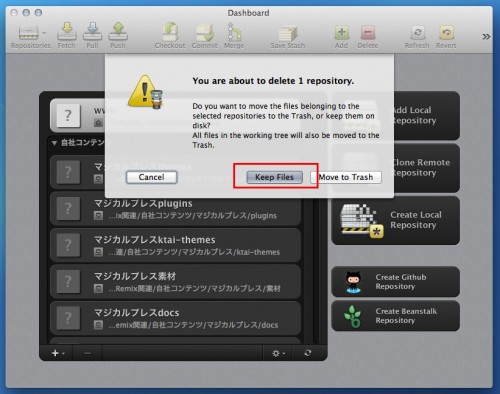Open the plus add menu under the list
This screenshot has width=500, height=394.
tap(58, 353)
